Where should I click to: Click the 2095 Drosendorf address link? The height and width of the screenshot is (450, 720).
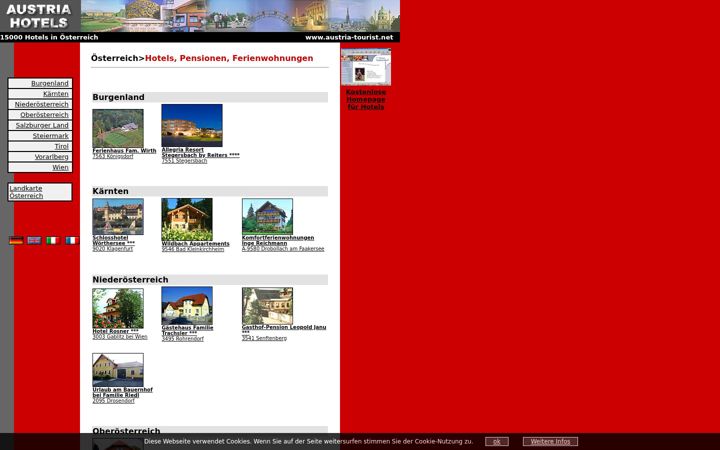(x=114, y=401)
